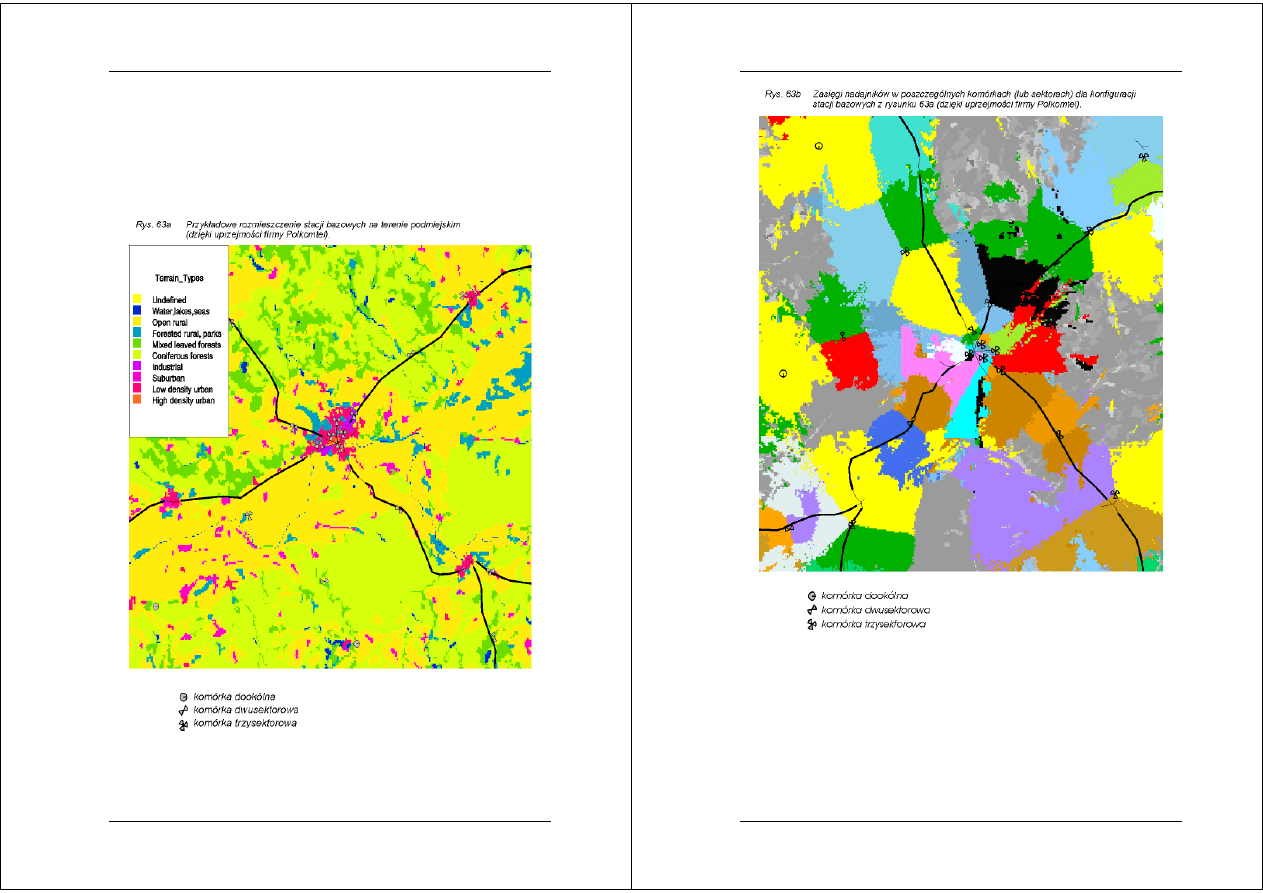1263x893 pixels.
Task: Click the omnidirectional cell icon under left map
Action: point(183,696)
